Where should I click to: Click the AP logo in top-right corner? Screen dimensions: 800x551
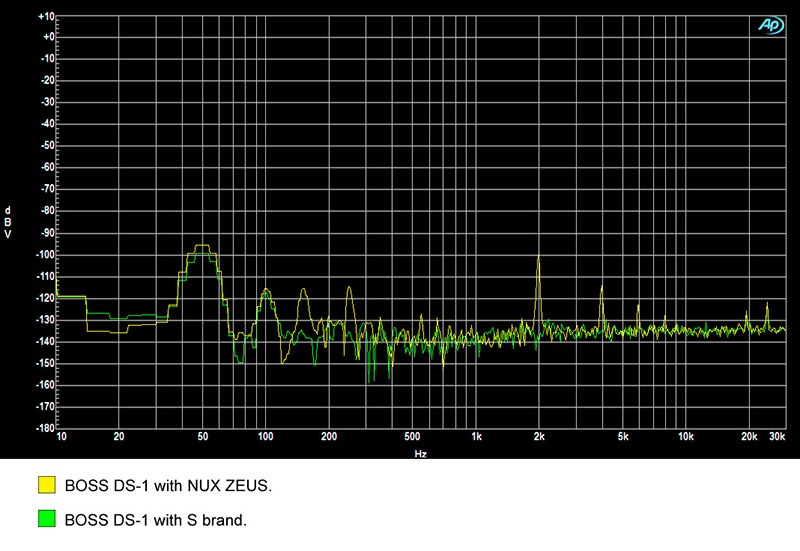pos(771,26)
